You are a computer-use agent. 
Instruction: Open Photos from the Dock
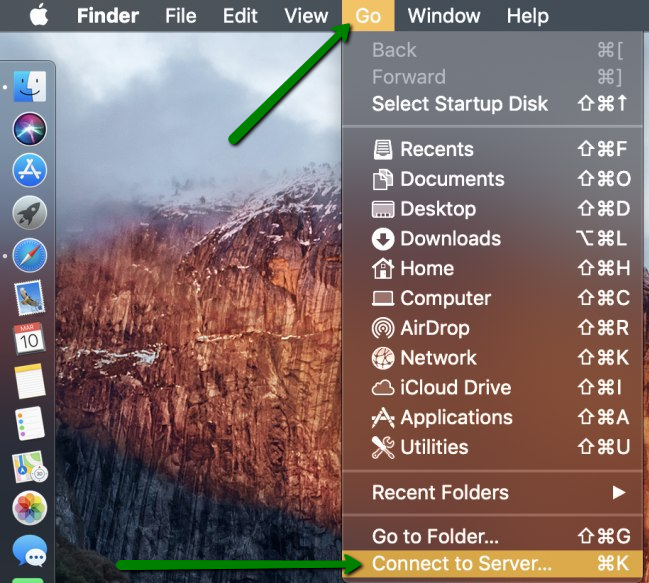29,508
